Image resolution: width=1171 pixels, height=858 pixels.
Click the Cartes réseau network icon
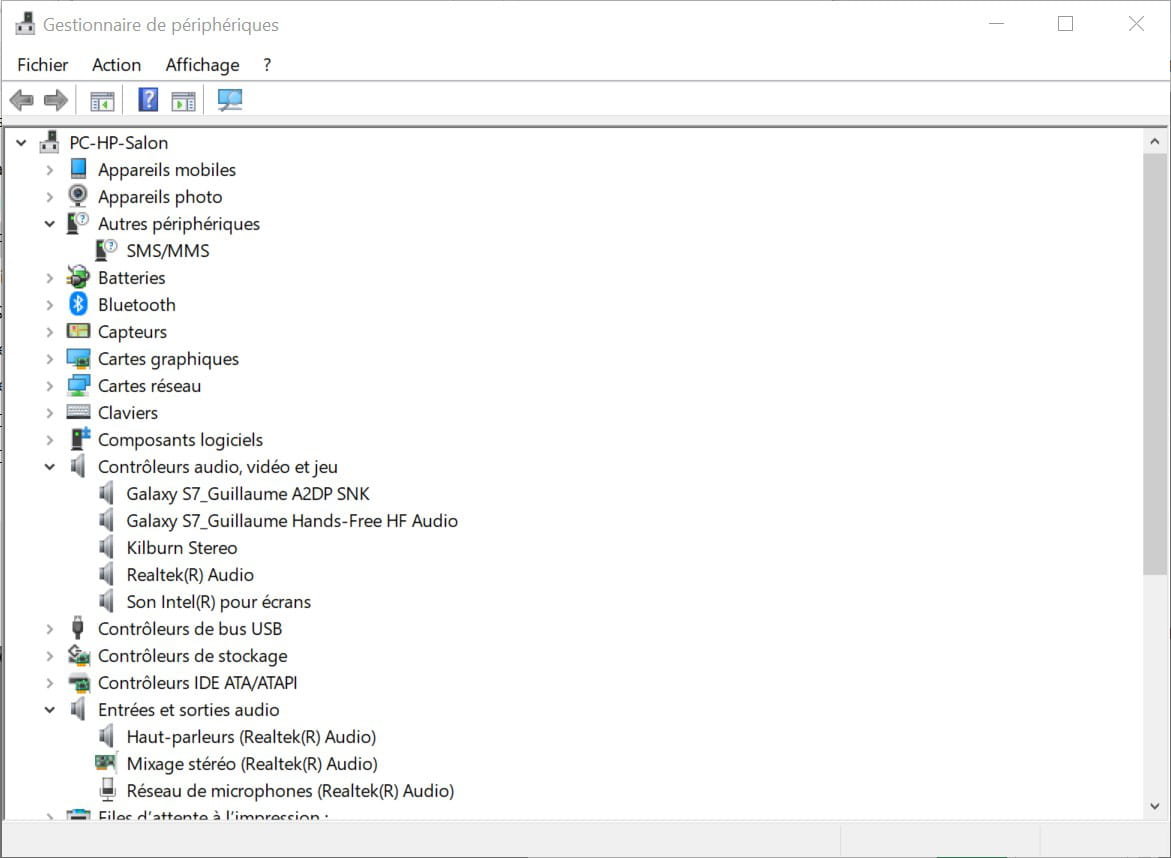pyautogui.click(x=78, y=385)
